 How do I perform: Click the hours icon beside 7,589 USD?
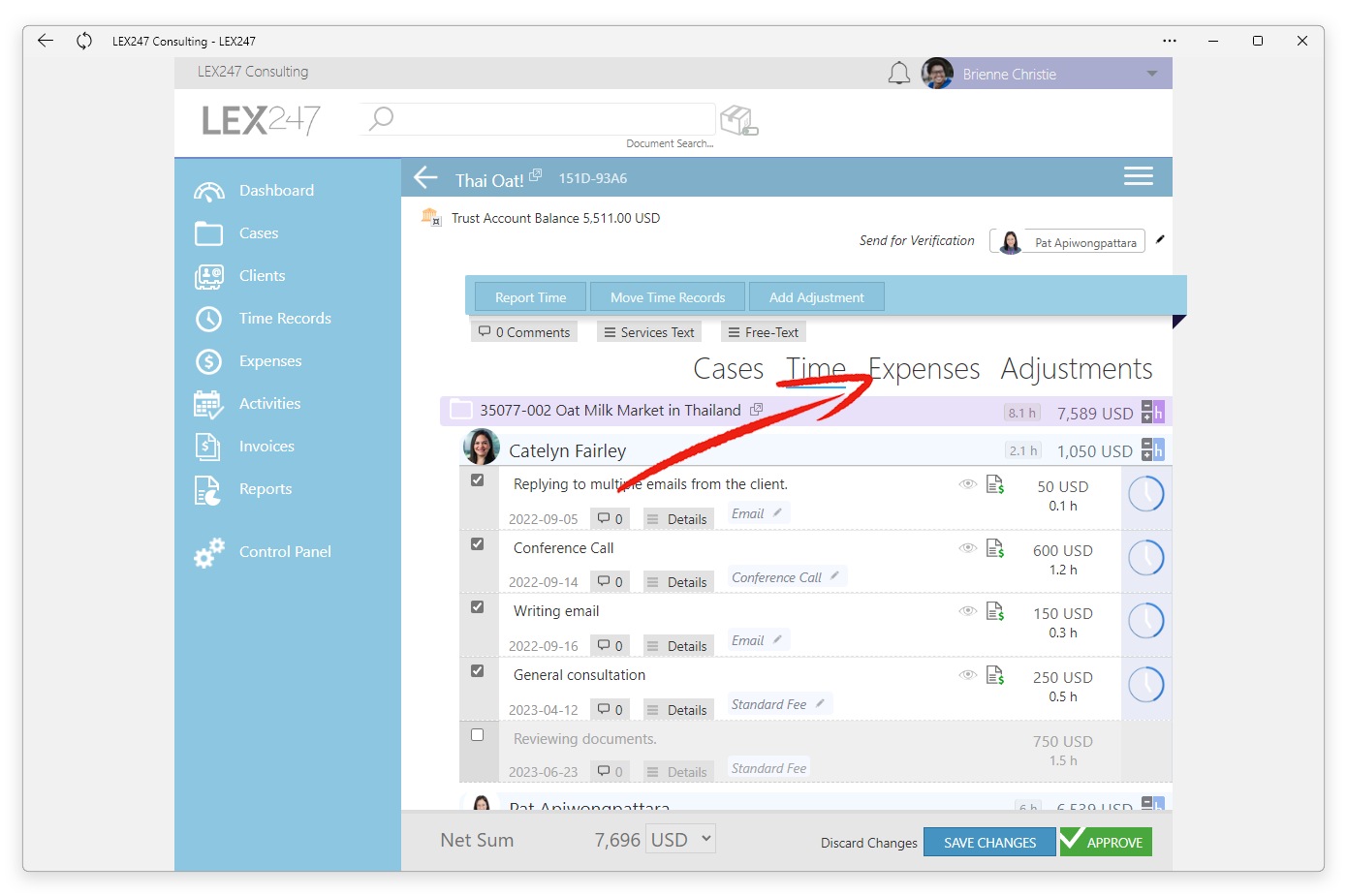pyautogui.click(x=1152, y=412)
